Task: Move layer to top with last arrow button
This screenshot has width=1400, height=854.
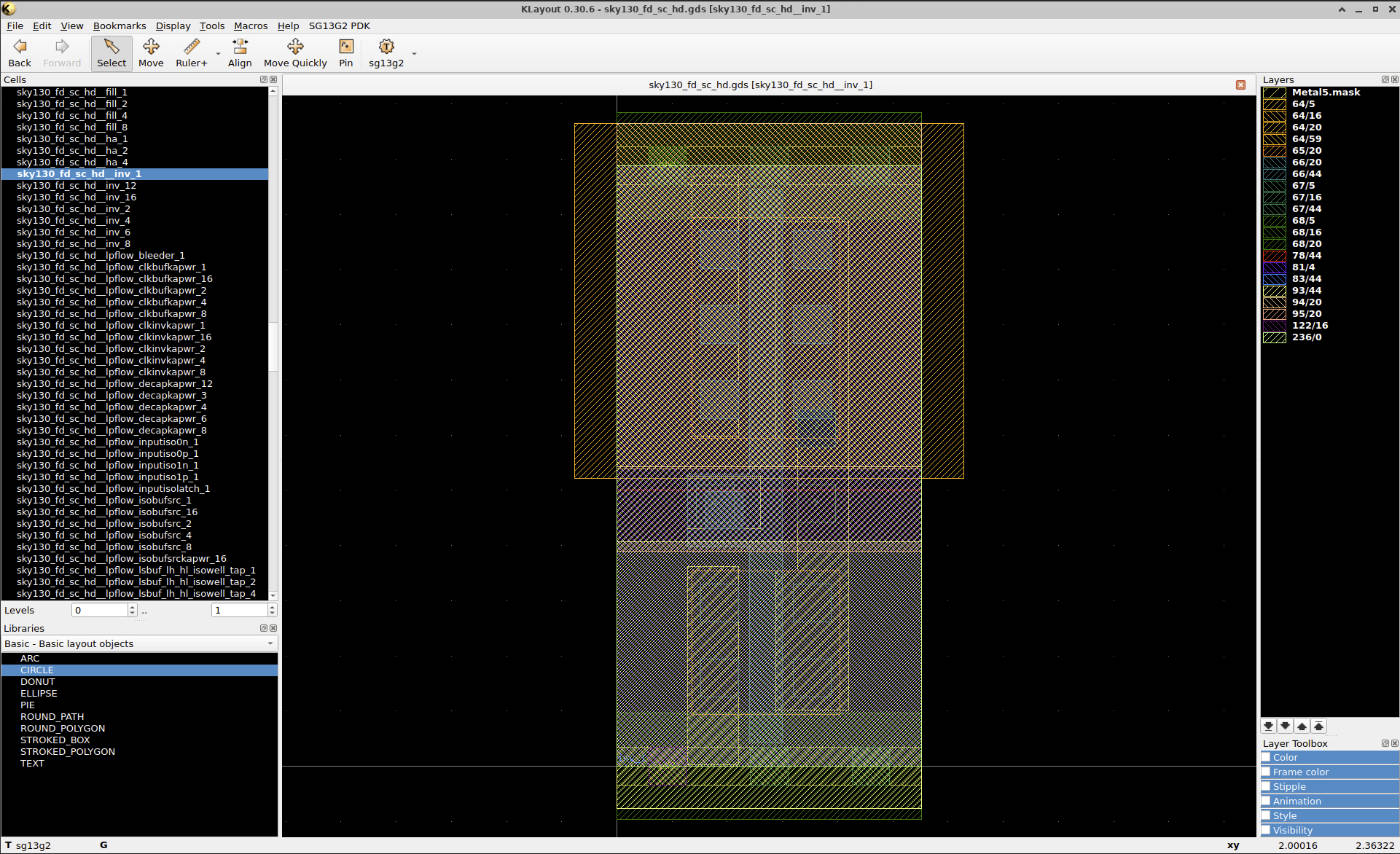Action: click(1319, 726)
